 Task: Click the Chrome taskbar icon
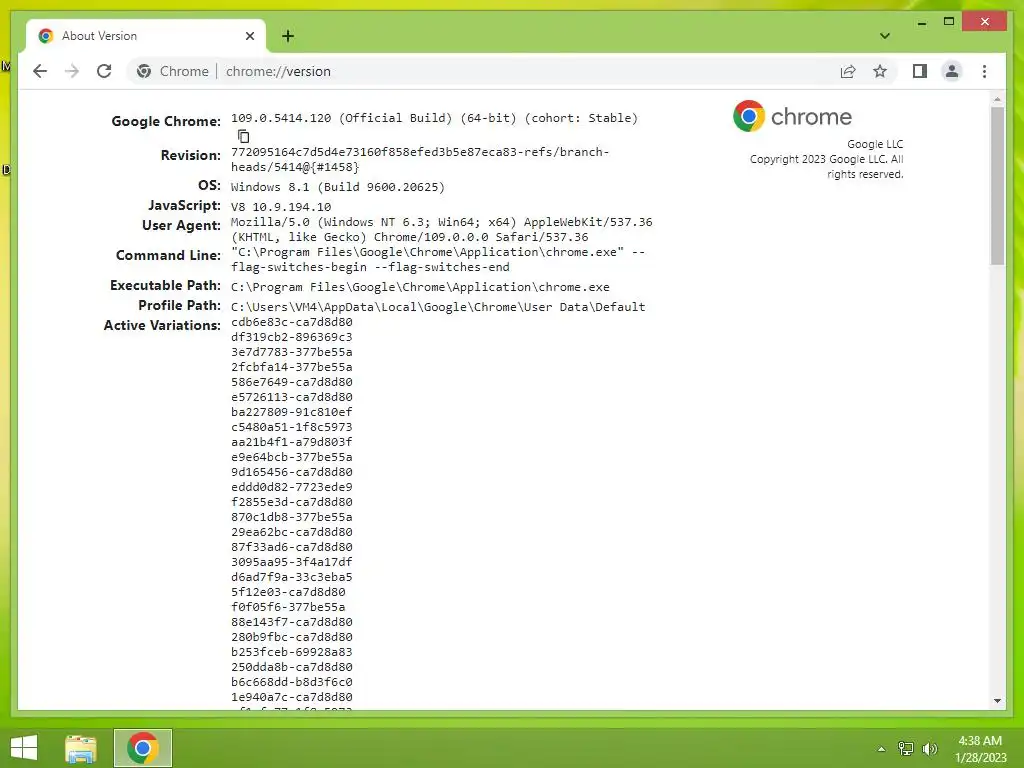pyautogui.click(x=142, y=748)
